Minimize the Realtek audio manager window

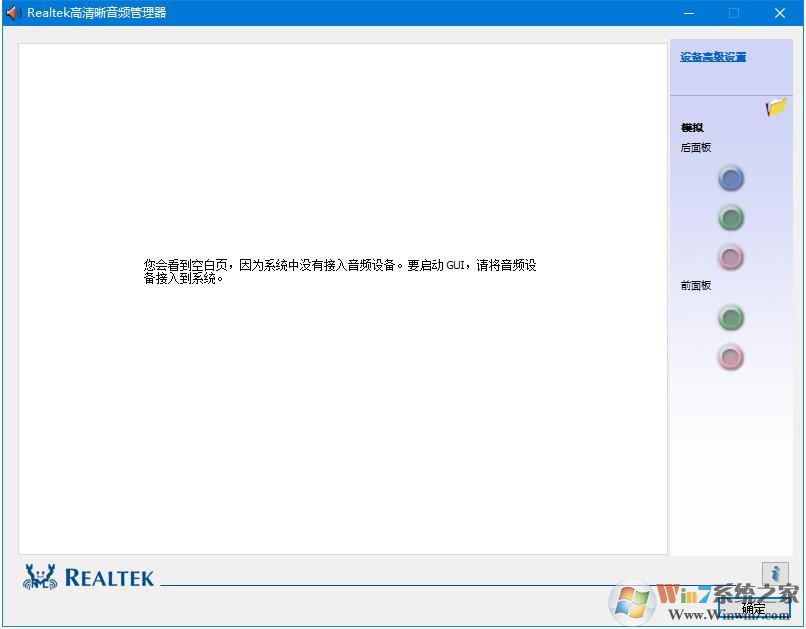point(688,13)
